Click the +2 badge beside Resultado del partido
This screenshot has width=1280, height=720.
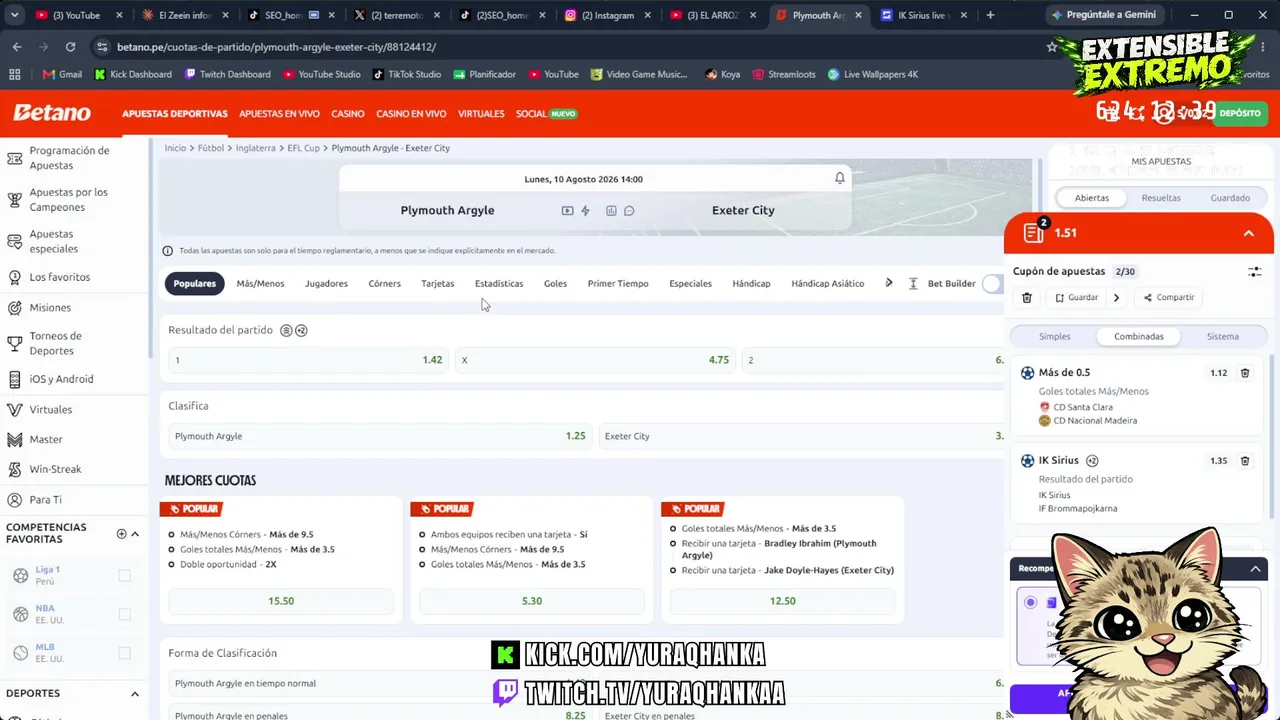pyautogui.click(x=301, y=330)
